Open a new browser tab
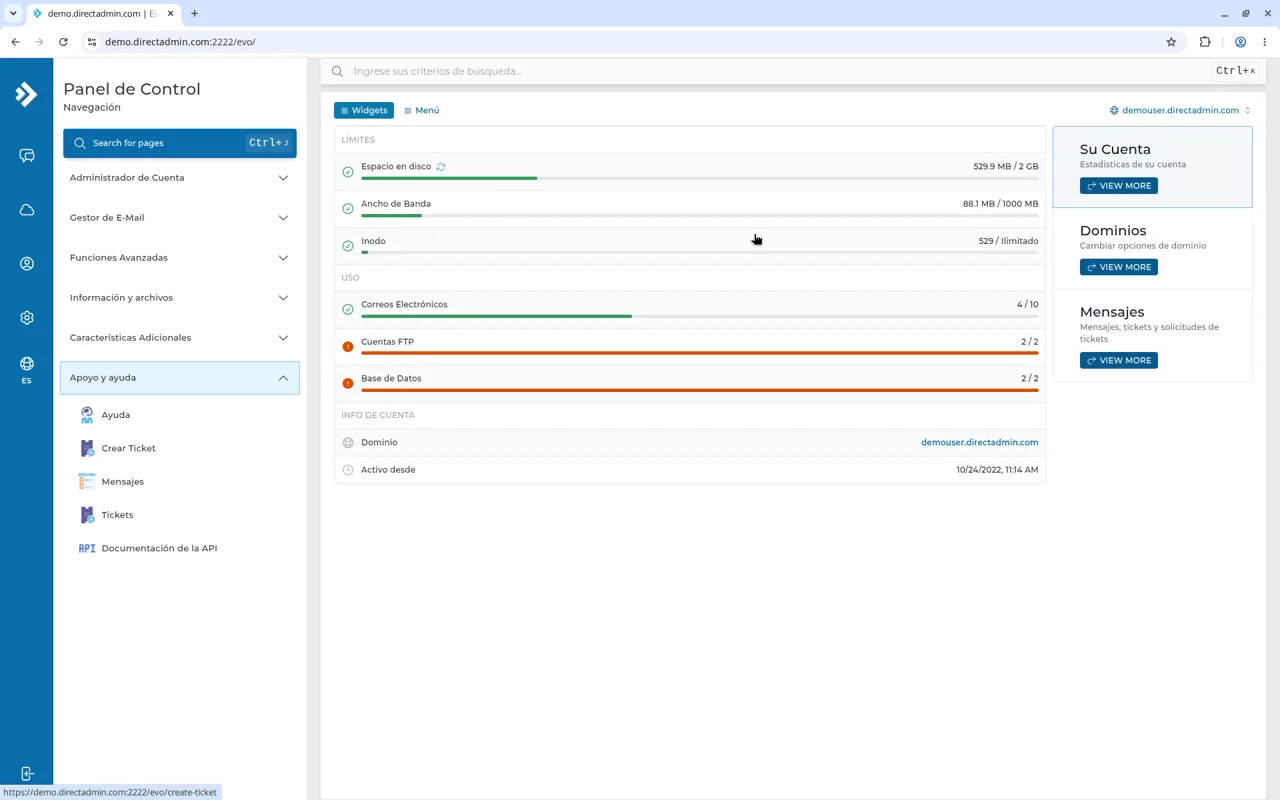 click(x=194, y=14)
